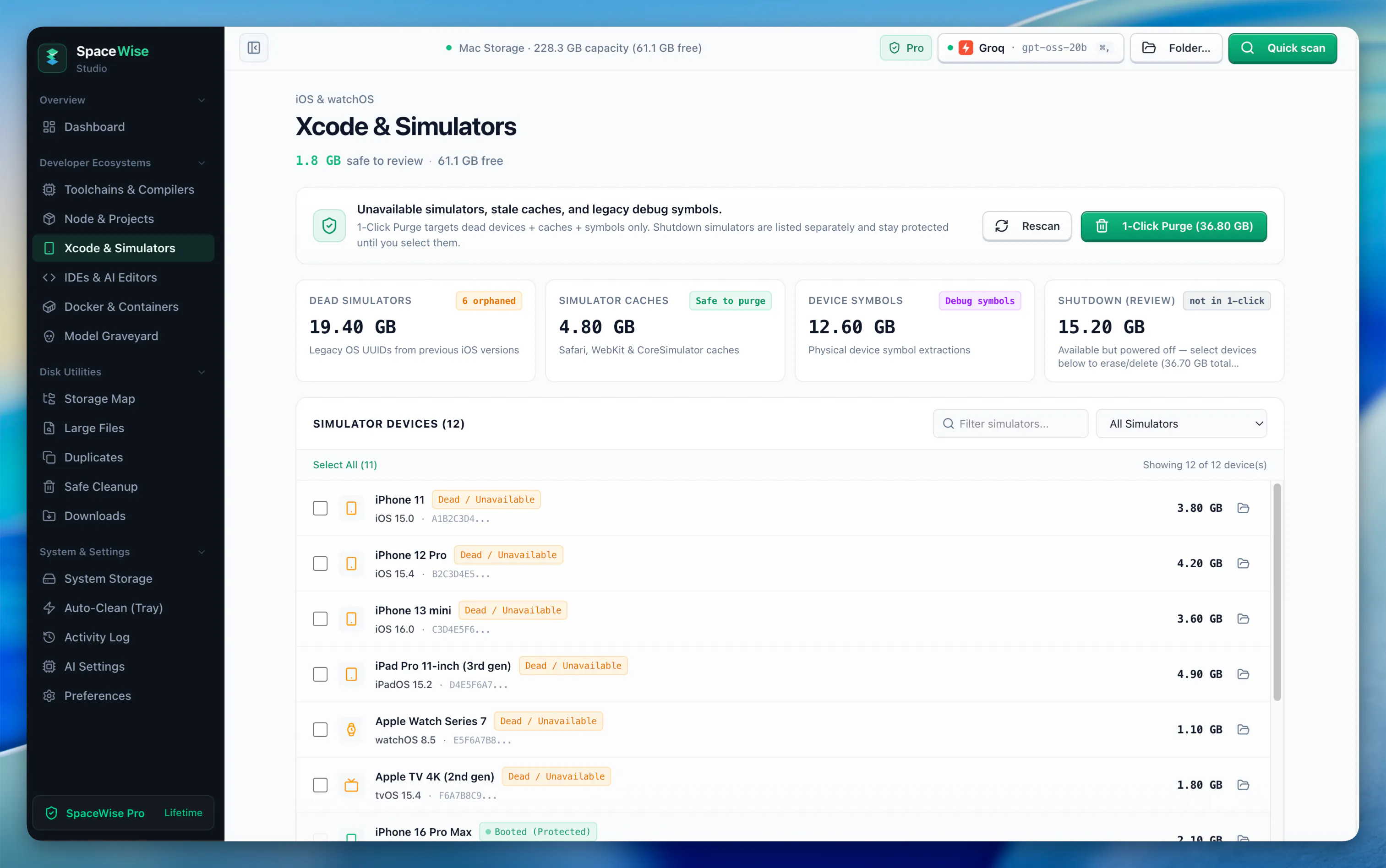Screen dimensions: 1386x868
Task: Open Toolchains & Compilers page
Action: pyautogui.click(x=123, y=190)
